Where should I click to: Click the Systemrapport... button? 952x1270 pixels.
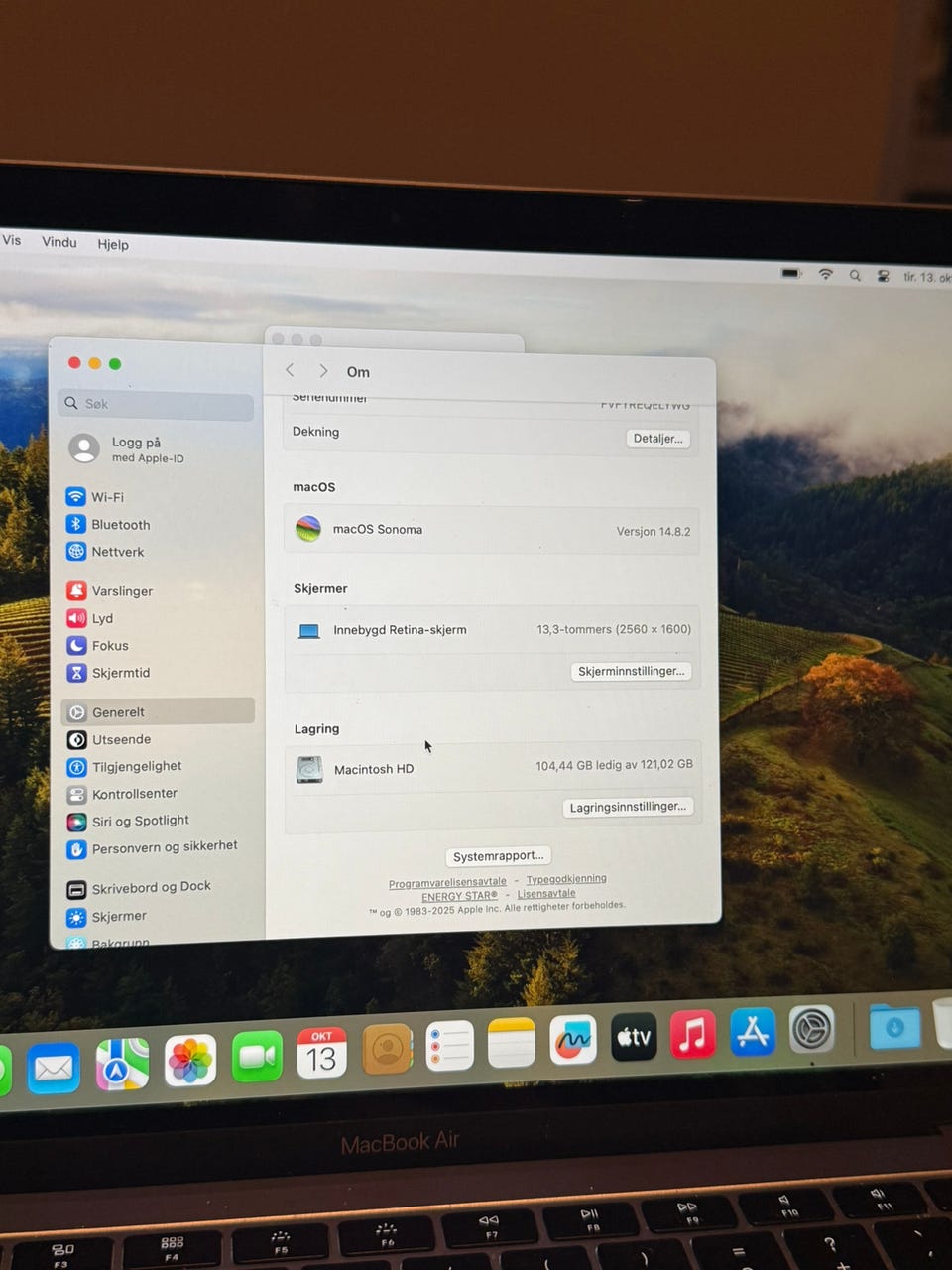498,856
